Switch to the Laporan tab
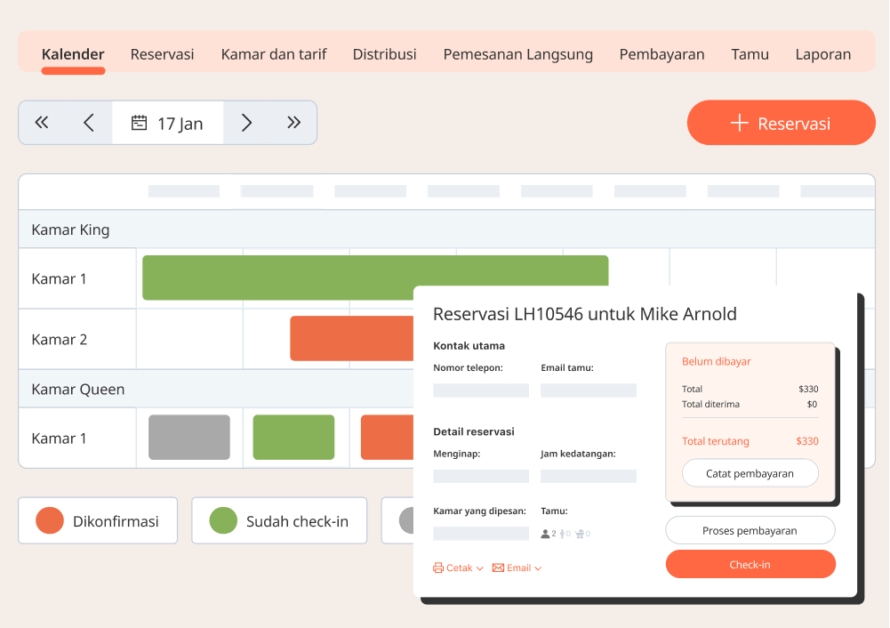Screen dimensions: 890x628 (x=823, y=54)
